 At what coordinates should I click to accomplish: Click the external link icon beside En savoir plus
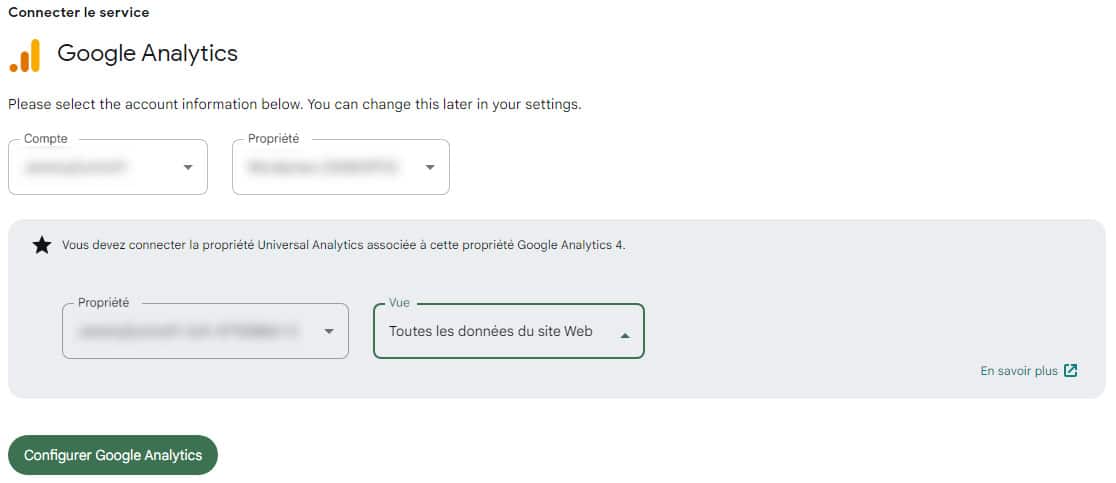click(x=1071, y=371)
